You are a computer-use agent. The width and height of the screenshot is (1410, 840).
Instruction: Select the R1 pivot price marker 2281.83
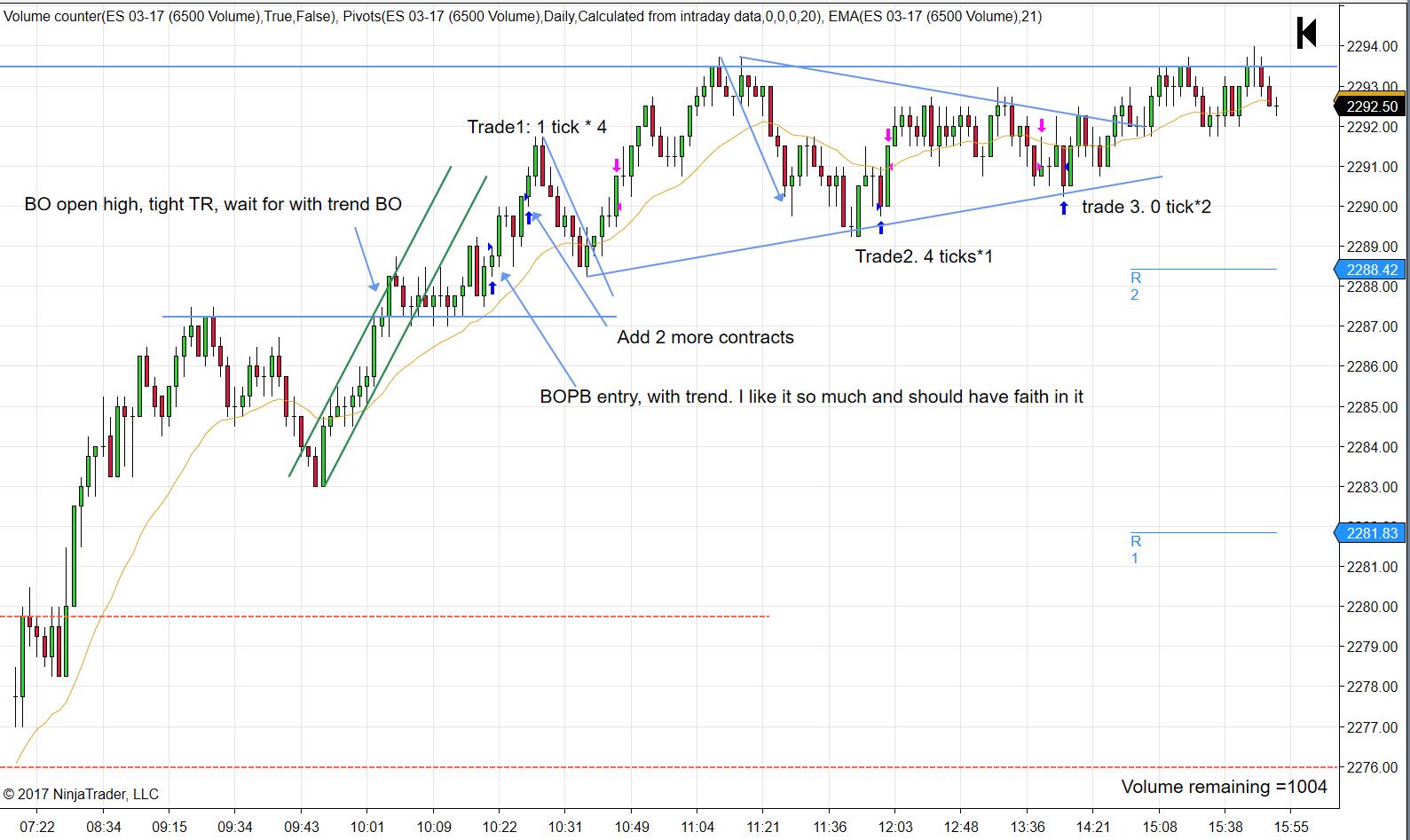1371,532
